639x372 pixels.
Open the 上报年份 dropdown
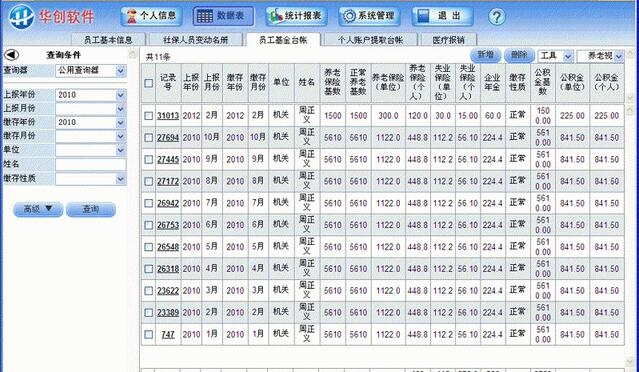click(121, 95)
